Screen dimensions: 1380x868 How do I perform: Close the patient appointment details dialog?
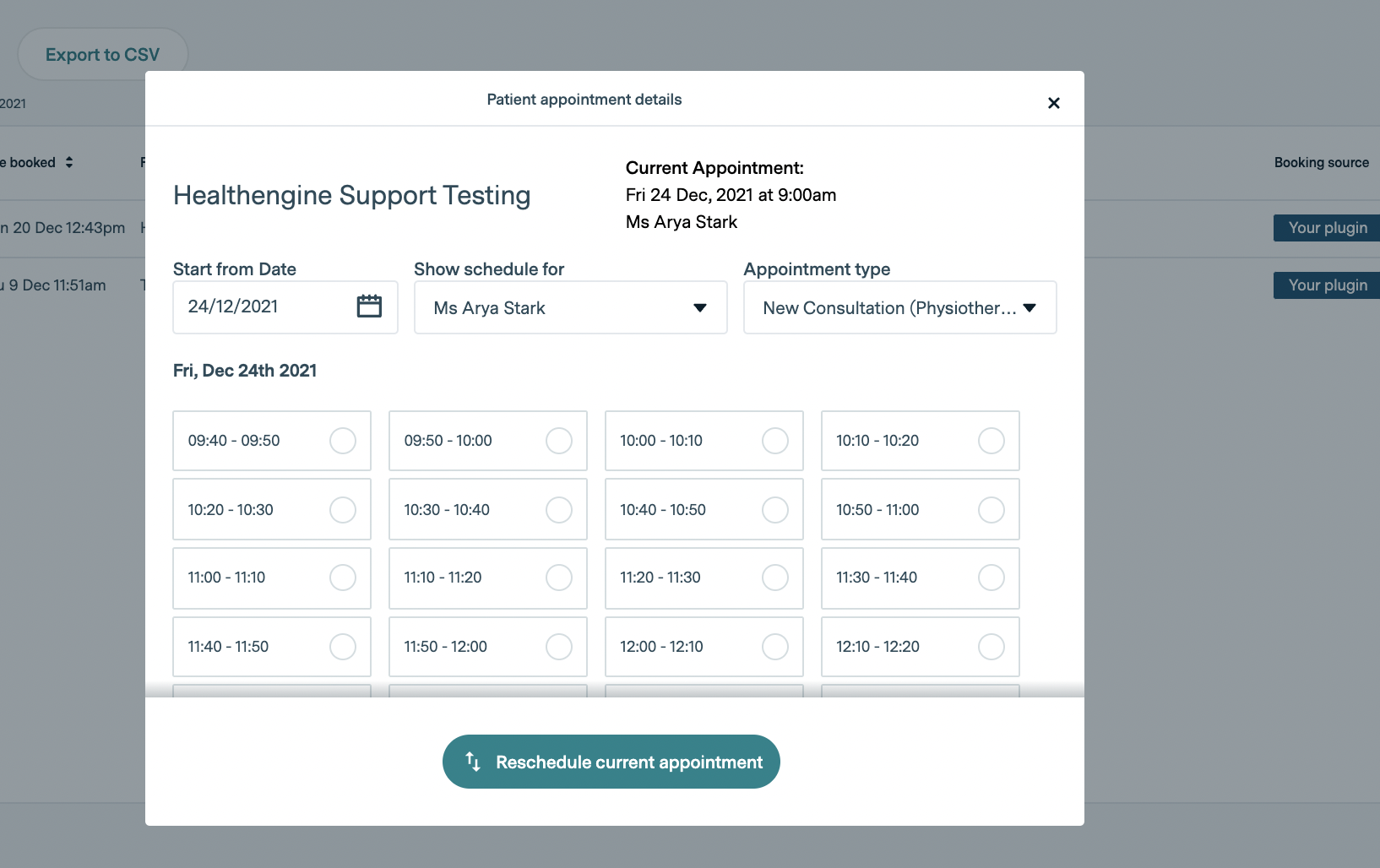tap(1053, 103)
